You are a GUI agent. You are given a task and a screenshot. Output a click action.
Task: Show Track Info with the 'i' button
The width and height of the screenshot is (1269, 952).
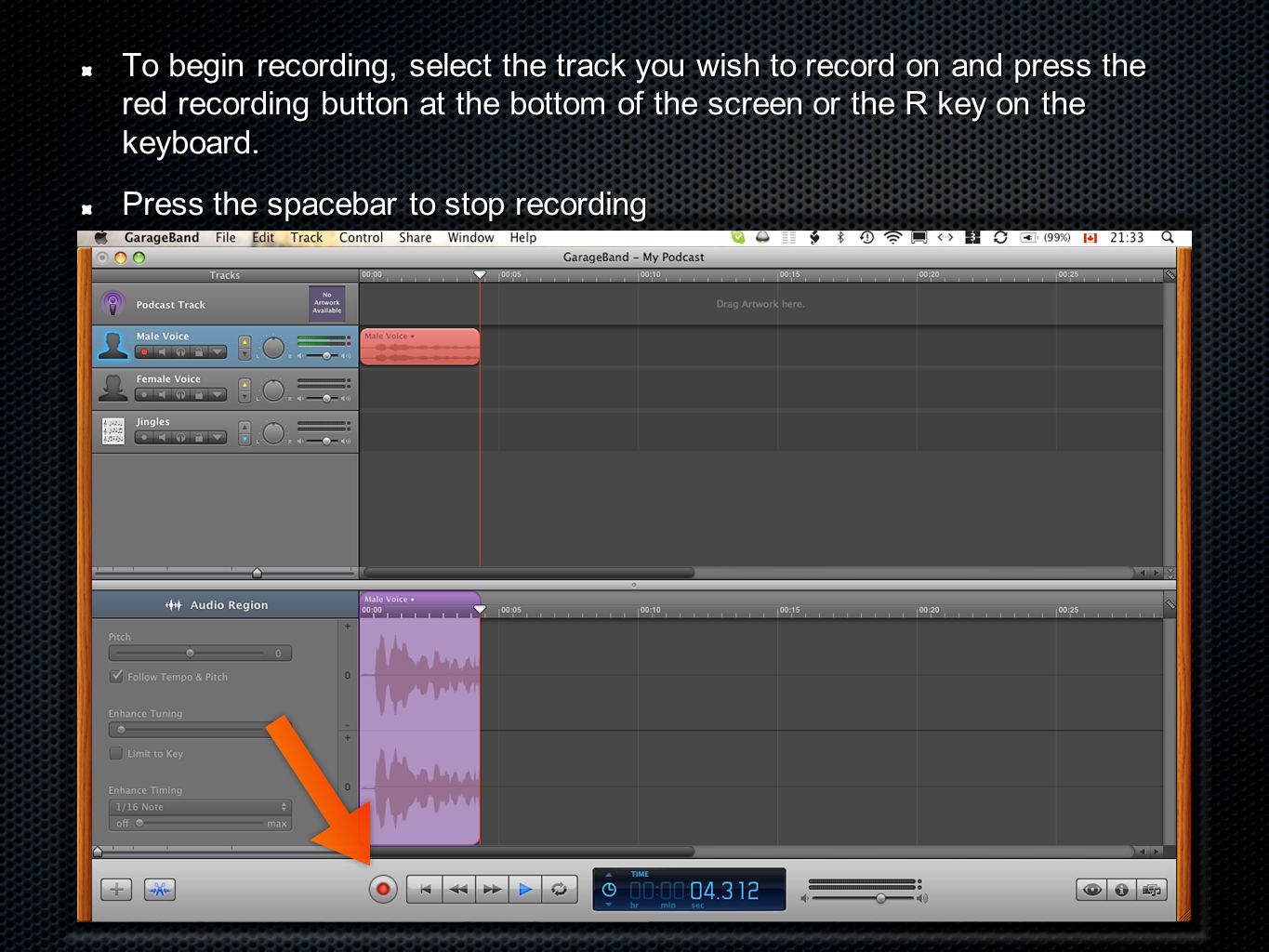coord(1121,890)
